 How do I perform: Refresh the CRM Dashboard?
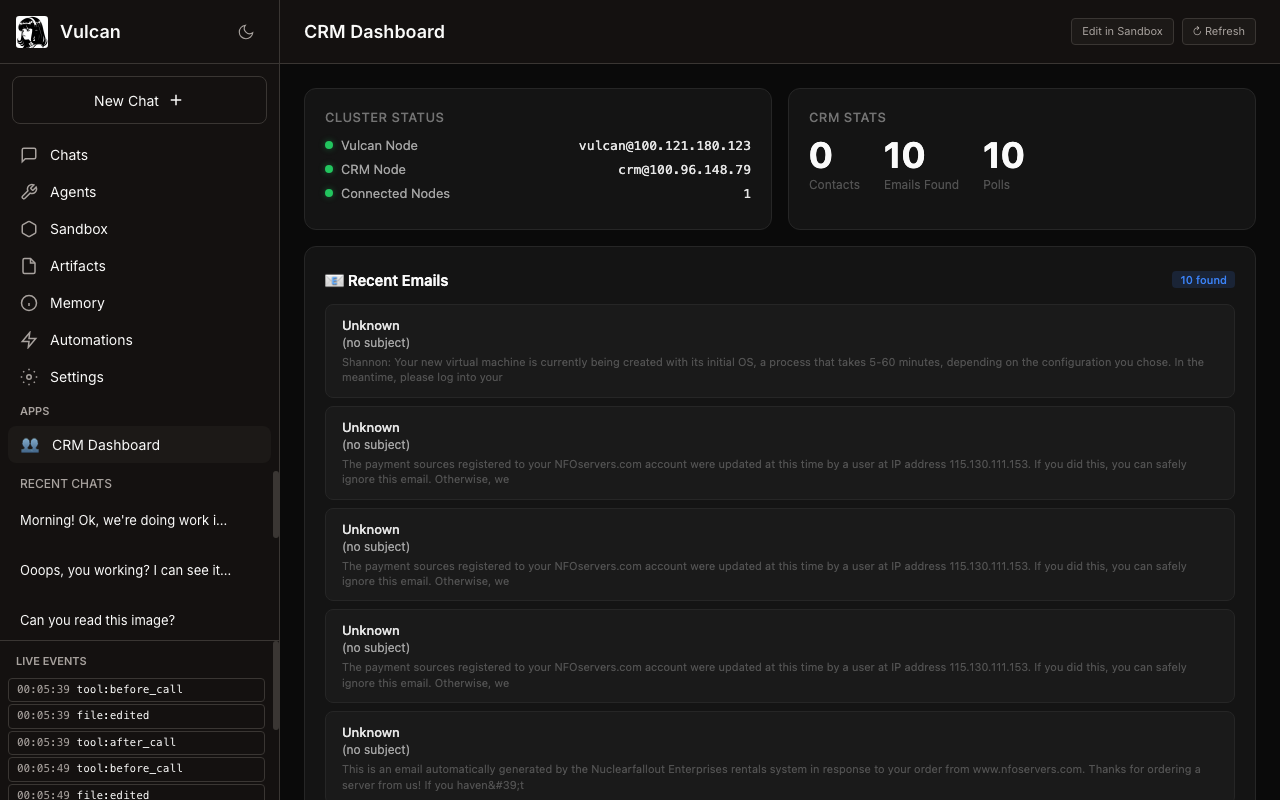[1218, 31]
